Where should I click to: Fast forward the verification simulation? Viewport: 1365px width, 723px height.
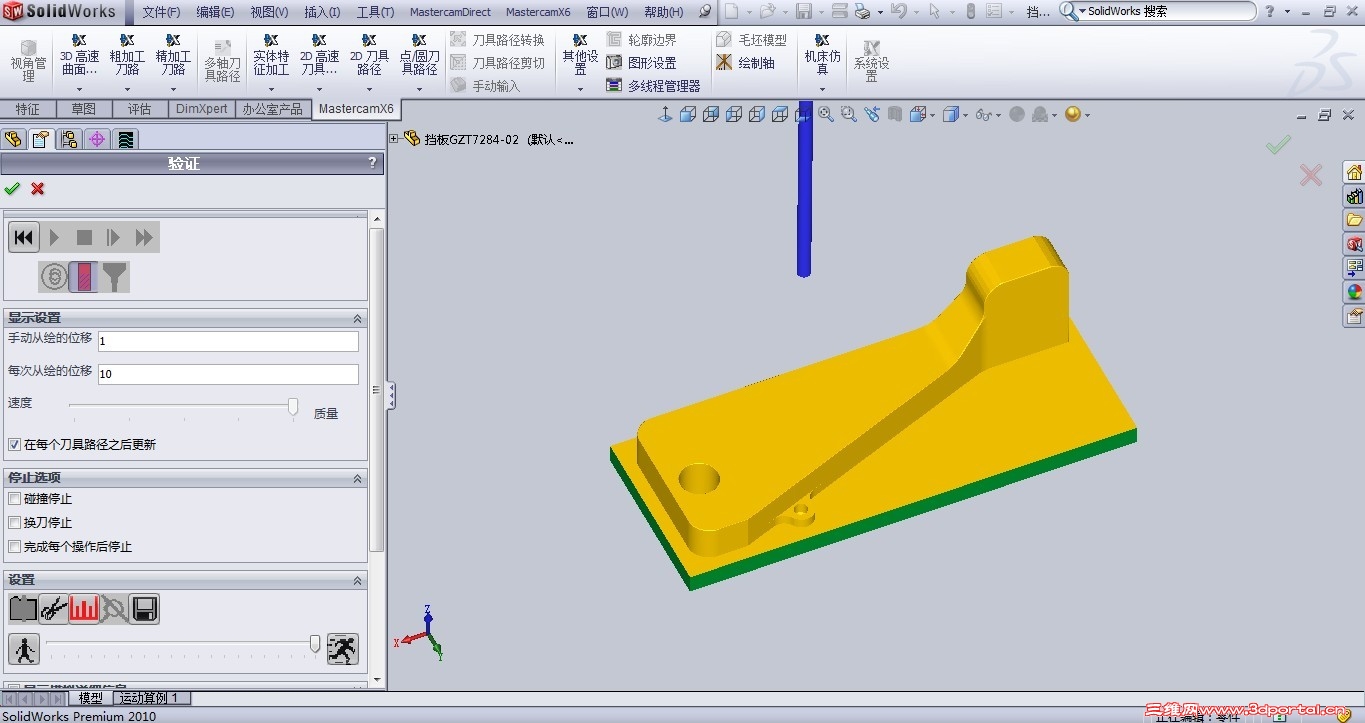point(144,237)
